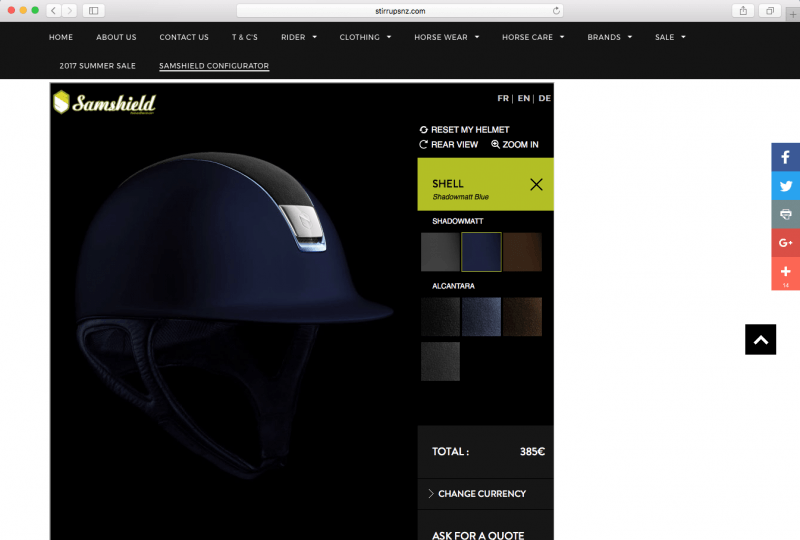The width and height of the screenshot is (800, 540).
Task: Select Shadowmatt brown shell swatch
Action: click(522, 252)
